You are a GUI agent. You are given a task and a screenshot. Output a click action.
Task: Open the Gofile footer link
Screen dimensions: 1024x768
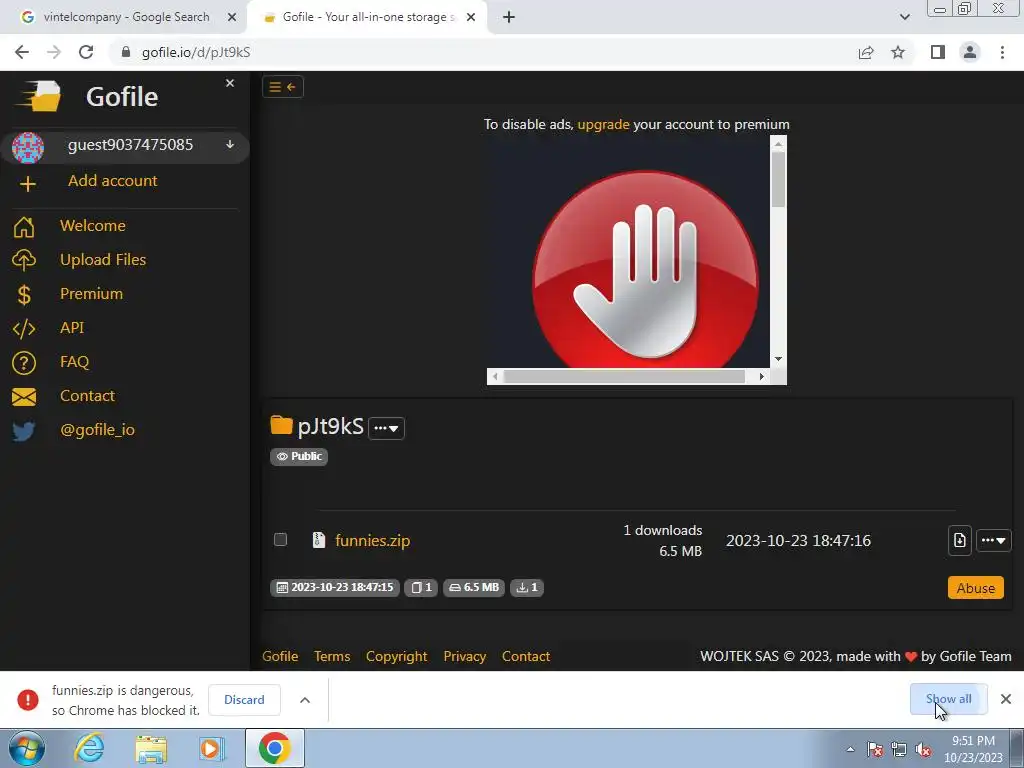[x=280, y=656]
